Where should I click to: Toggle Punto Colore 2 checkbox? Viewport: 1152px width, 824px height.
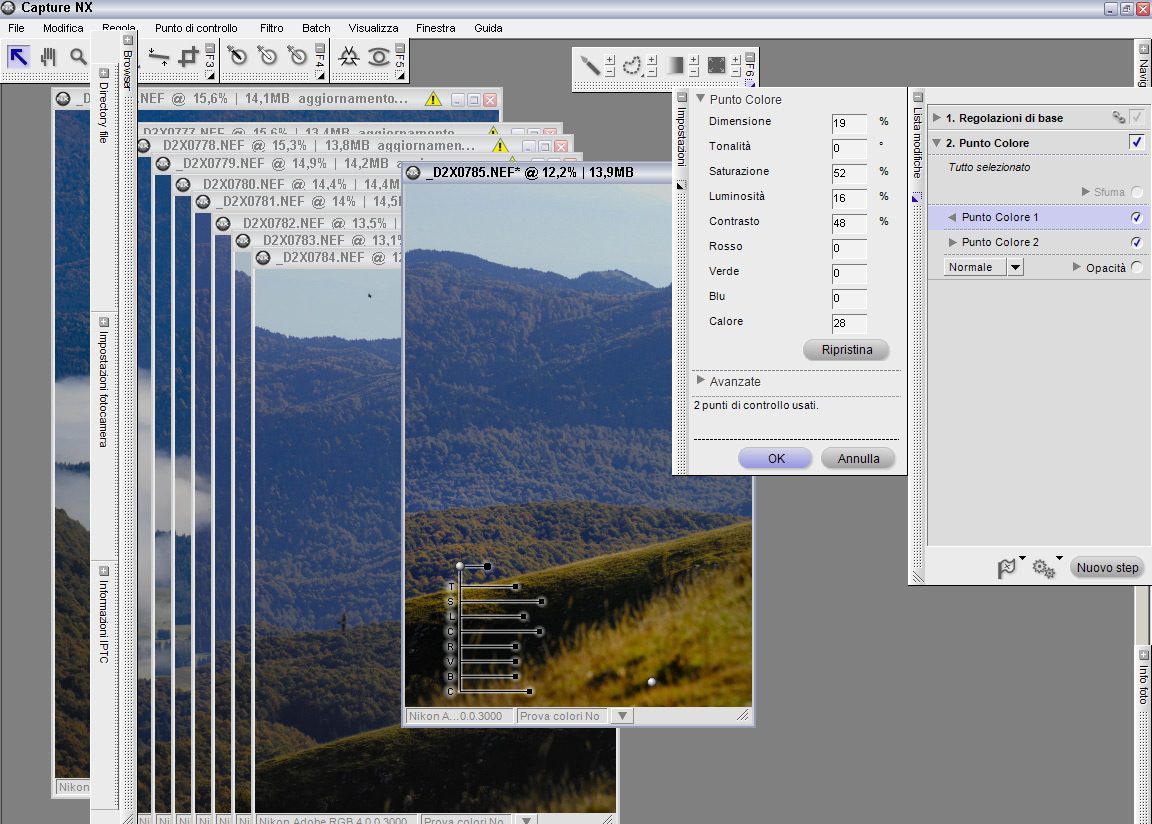pyautogui.click(x=1137, y=242)
